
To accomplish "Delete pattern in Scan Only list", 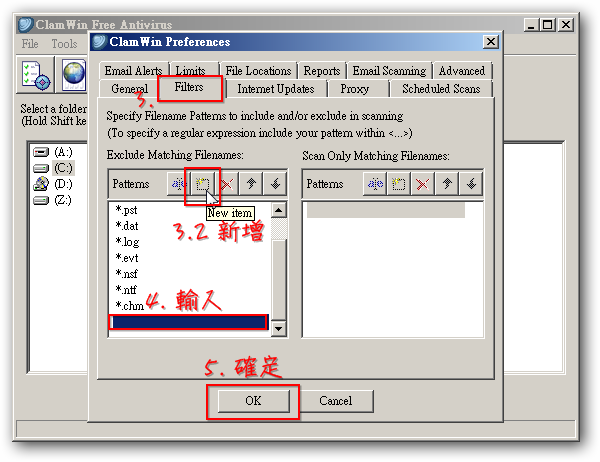I will pos(423,184).
